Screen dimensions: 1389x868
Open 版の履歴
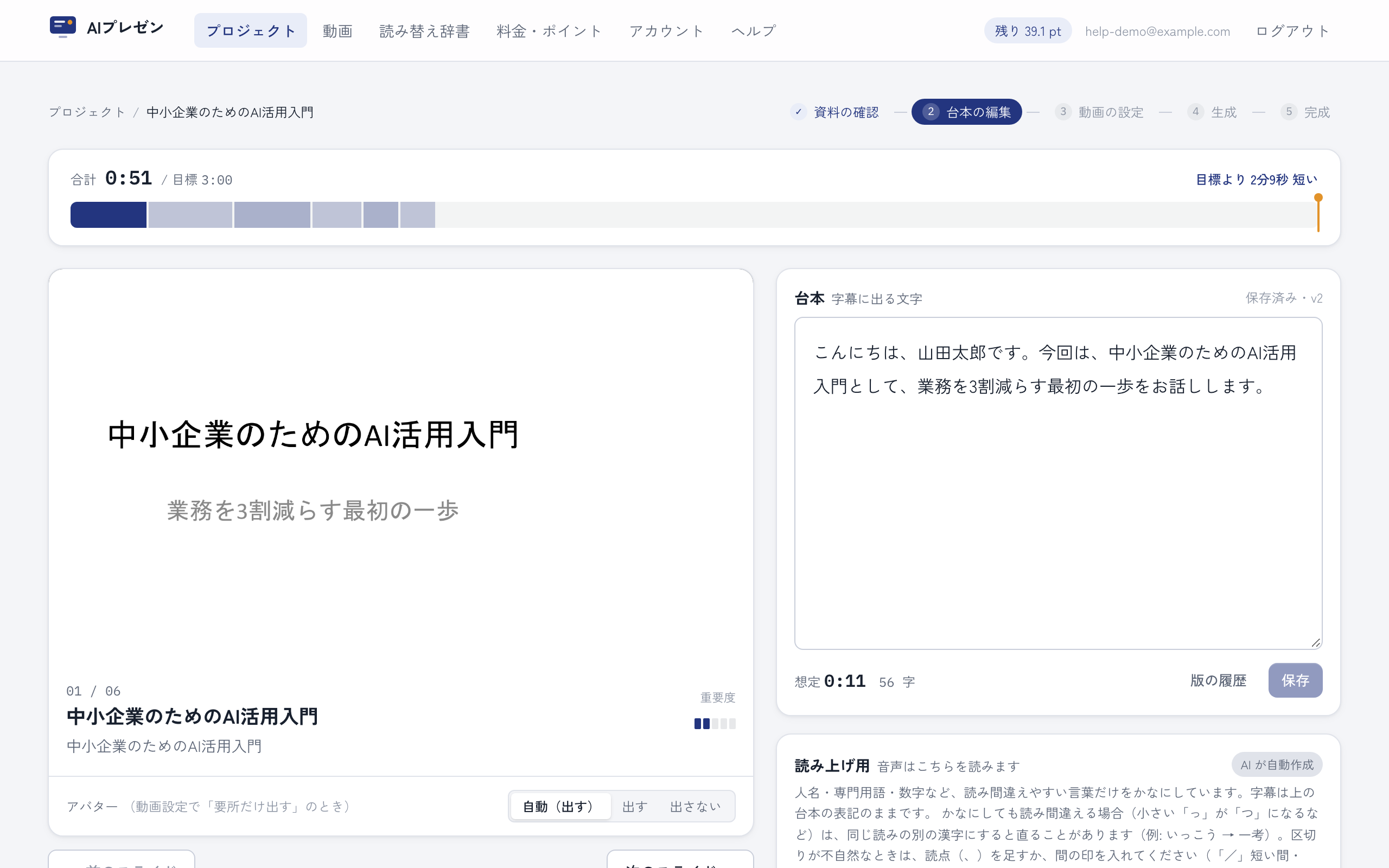1218,680
